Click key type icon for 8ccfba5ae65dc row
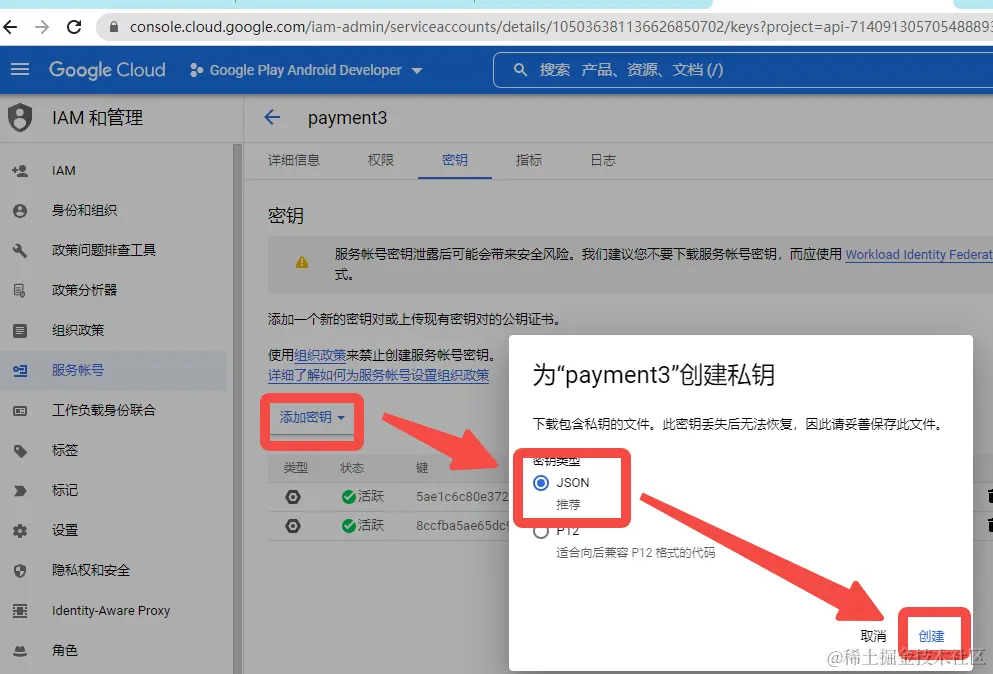Viewport: 993px width, 674px height. (293, 526)
